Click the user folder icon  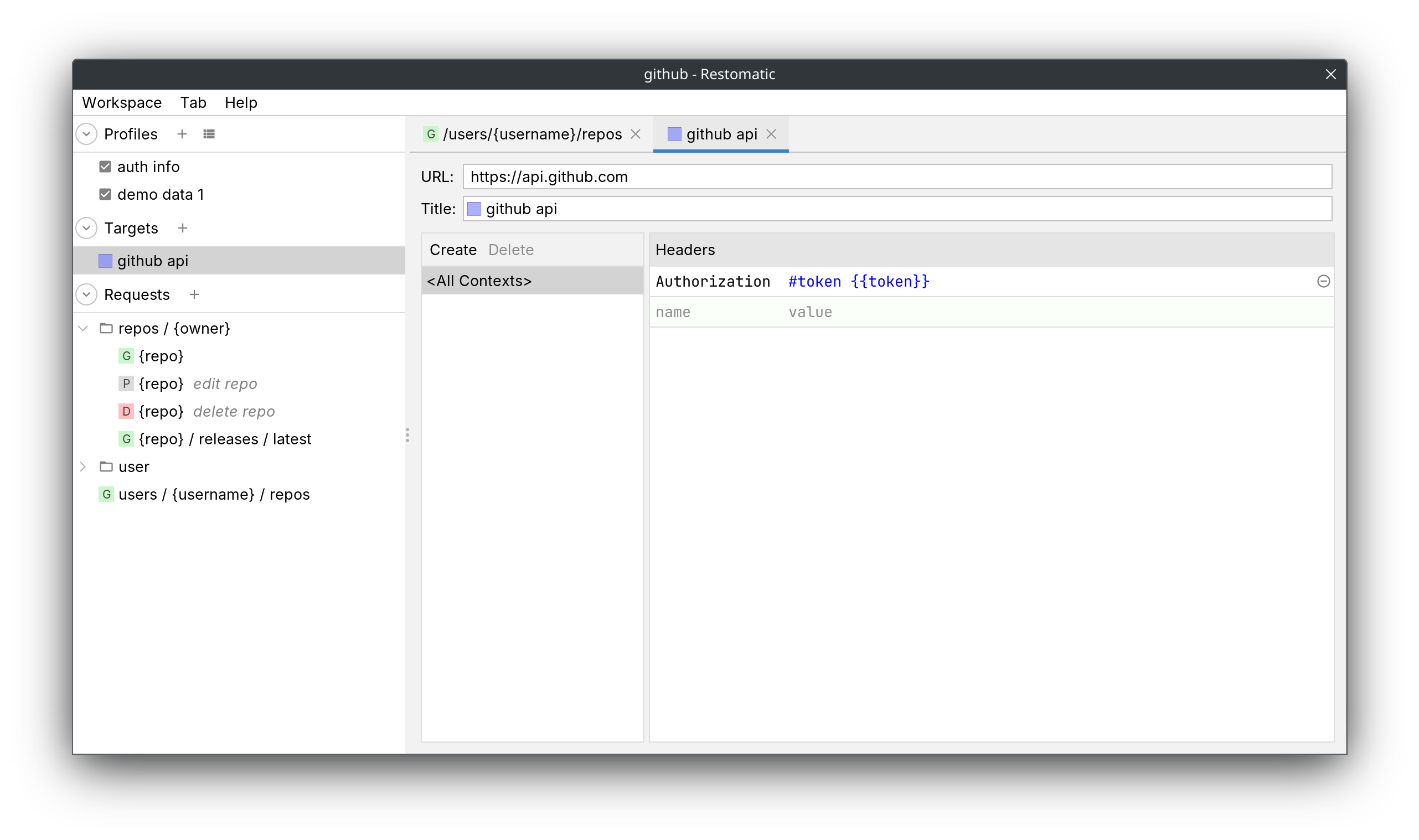tap(106, 466)
